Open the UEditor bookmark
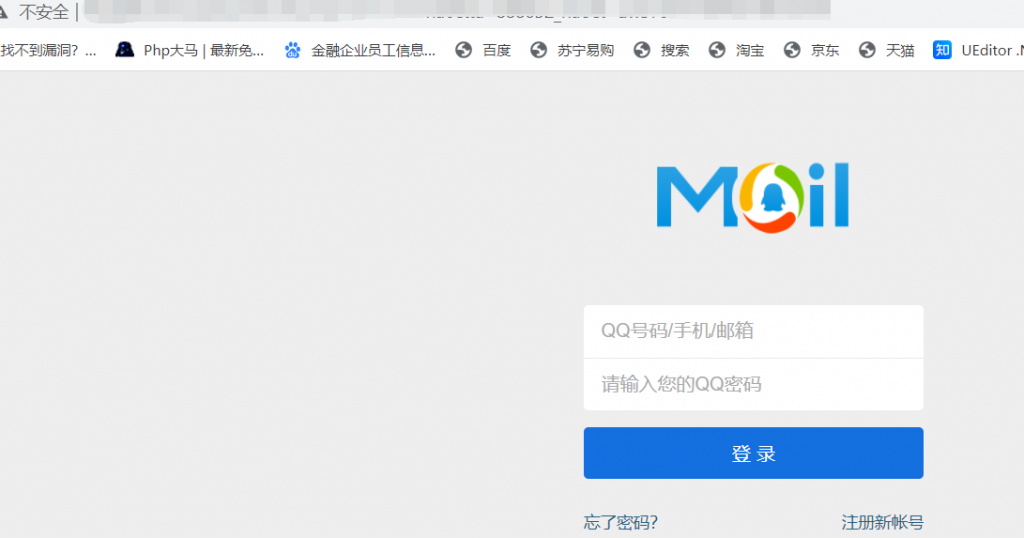The height and width of the screenshot is (538, 1024). [978, 50]
